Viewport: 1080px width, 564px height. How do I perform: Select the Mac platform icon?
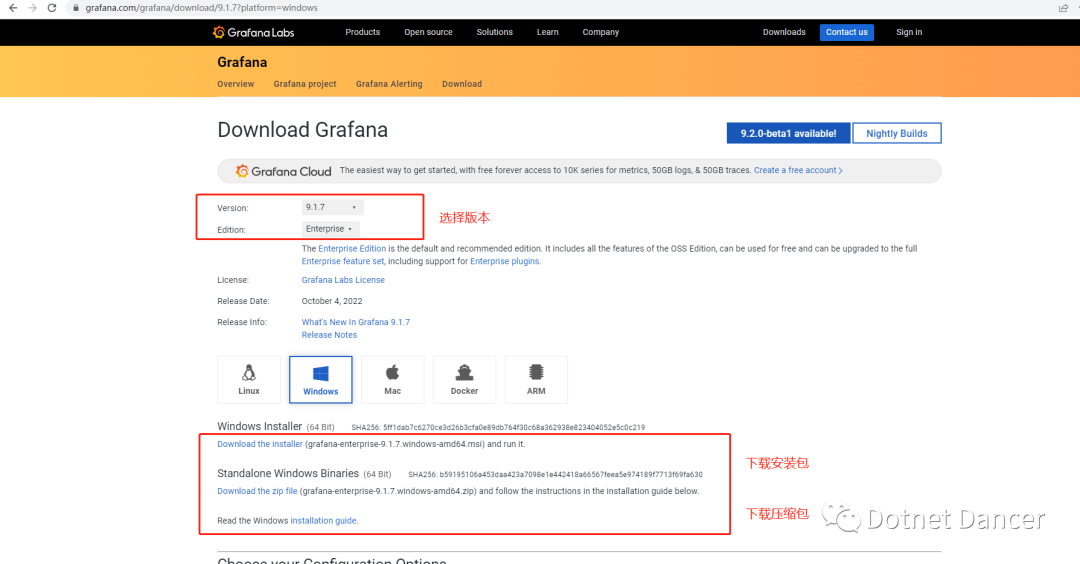tap(393, 379)
